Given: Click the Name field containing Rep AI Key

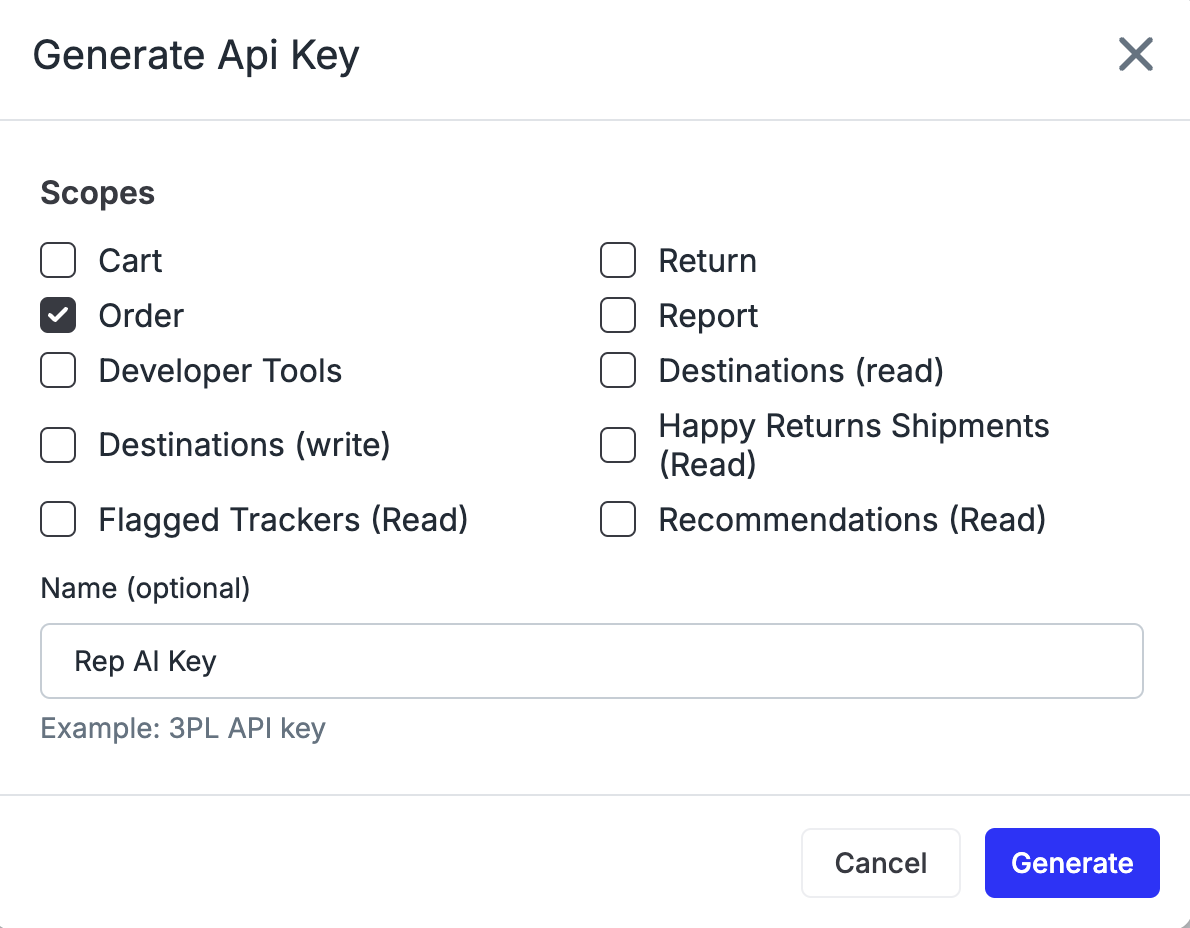Looking at the screenshot, I should 591,661.
